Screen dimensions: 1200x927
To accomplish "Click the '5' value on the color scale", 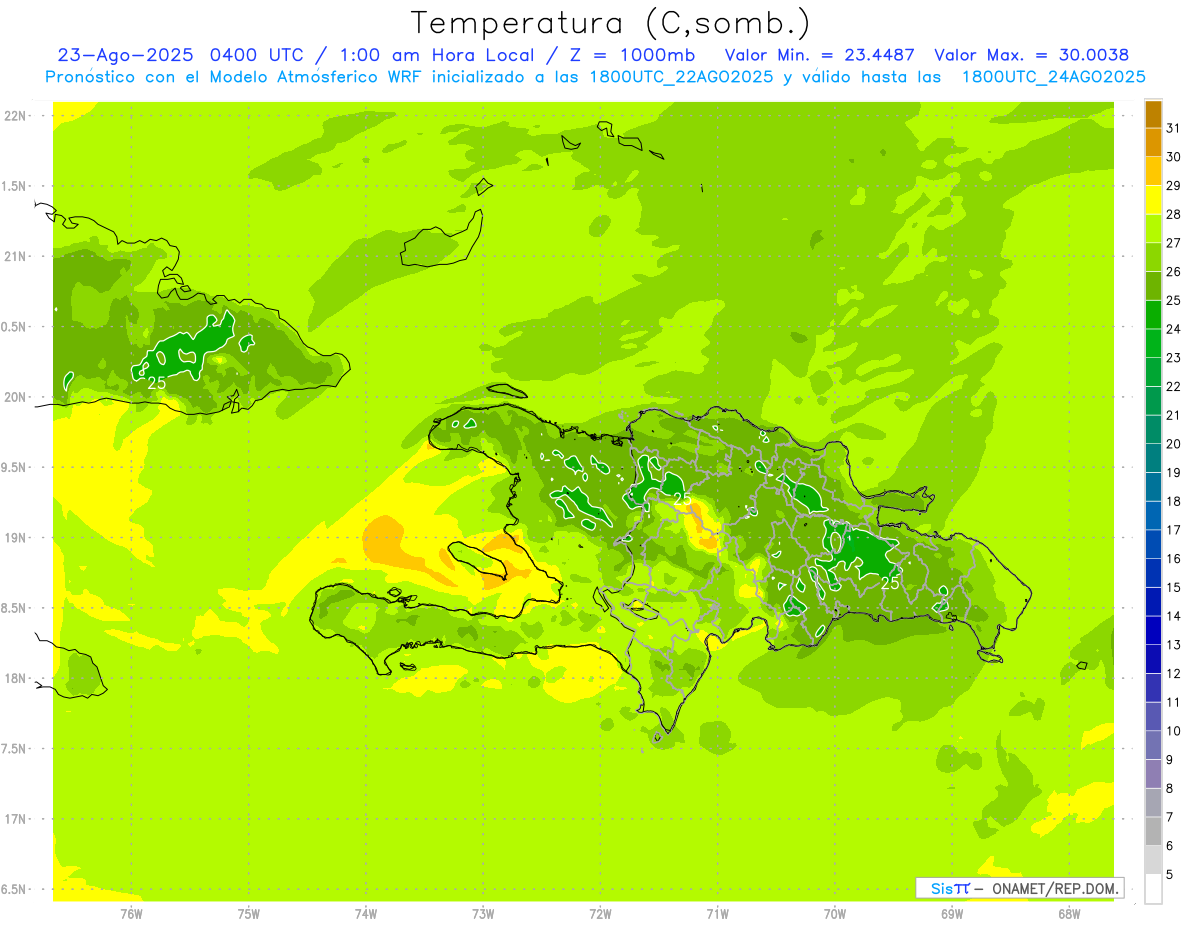I will point(1170,875).
